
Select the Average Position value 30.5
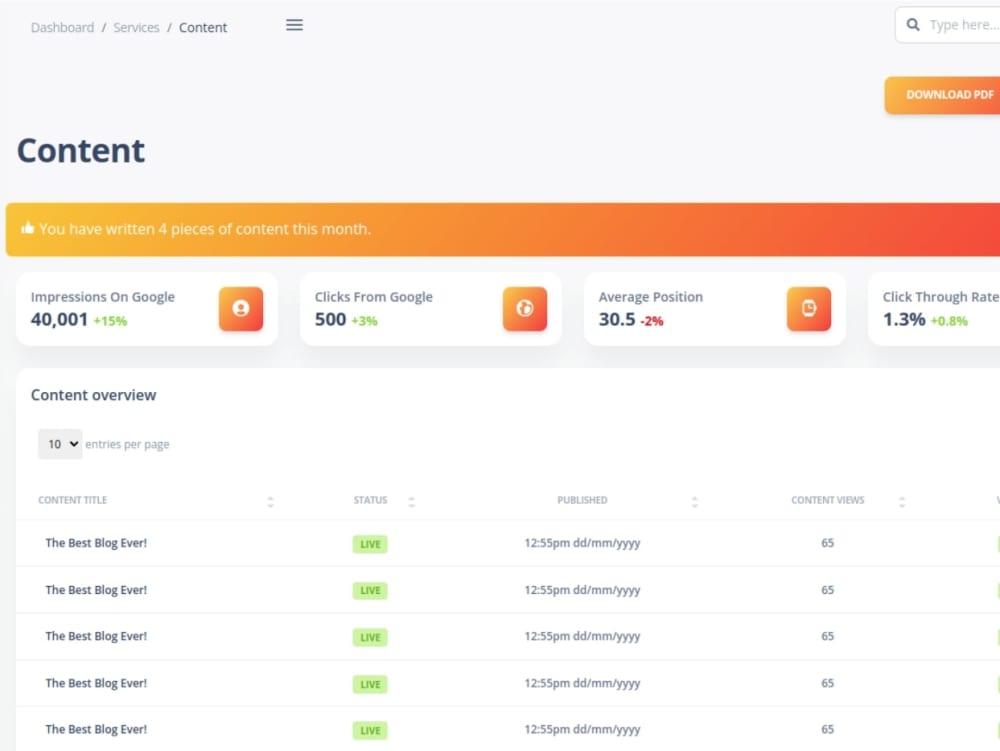(x=617, y=319)
